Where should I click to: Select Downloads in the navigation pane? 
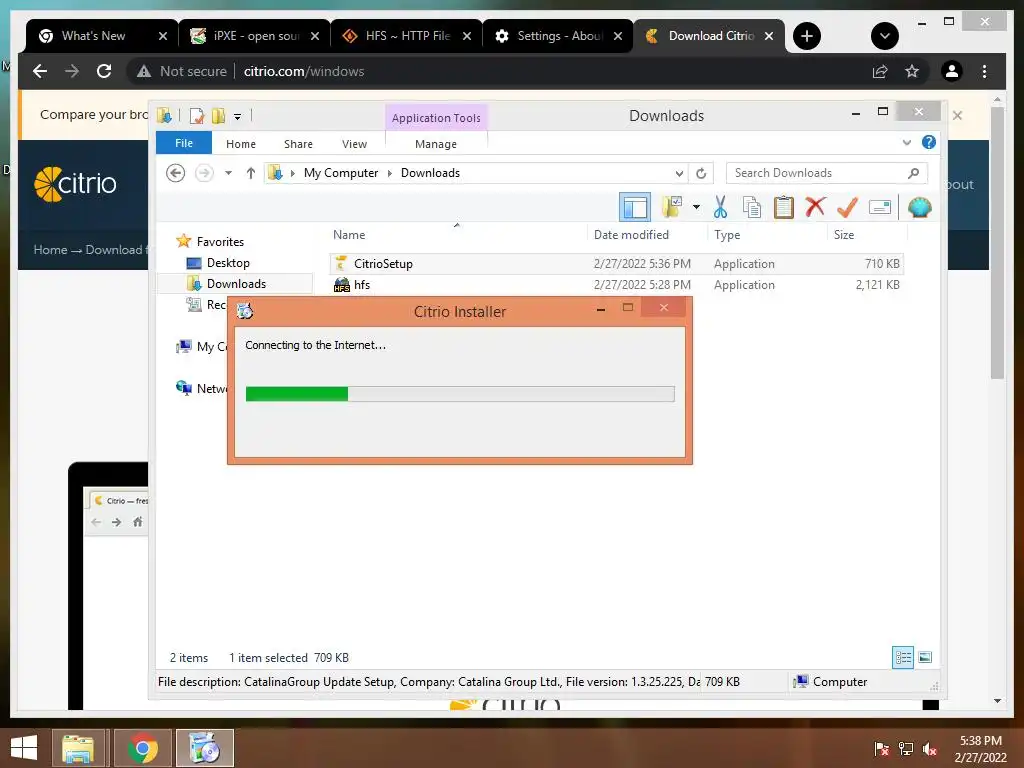[236, 283]
